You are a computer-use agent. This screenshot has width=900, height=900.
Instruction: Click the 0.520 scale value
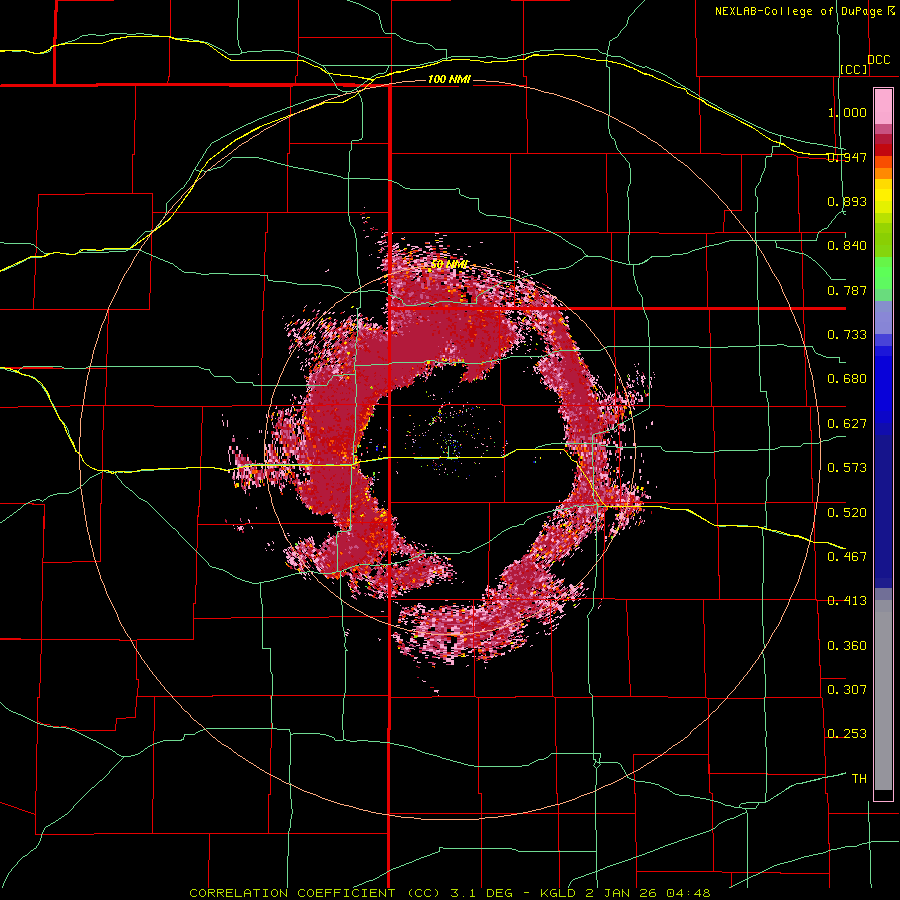pos(847,512)
